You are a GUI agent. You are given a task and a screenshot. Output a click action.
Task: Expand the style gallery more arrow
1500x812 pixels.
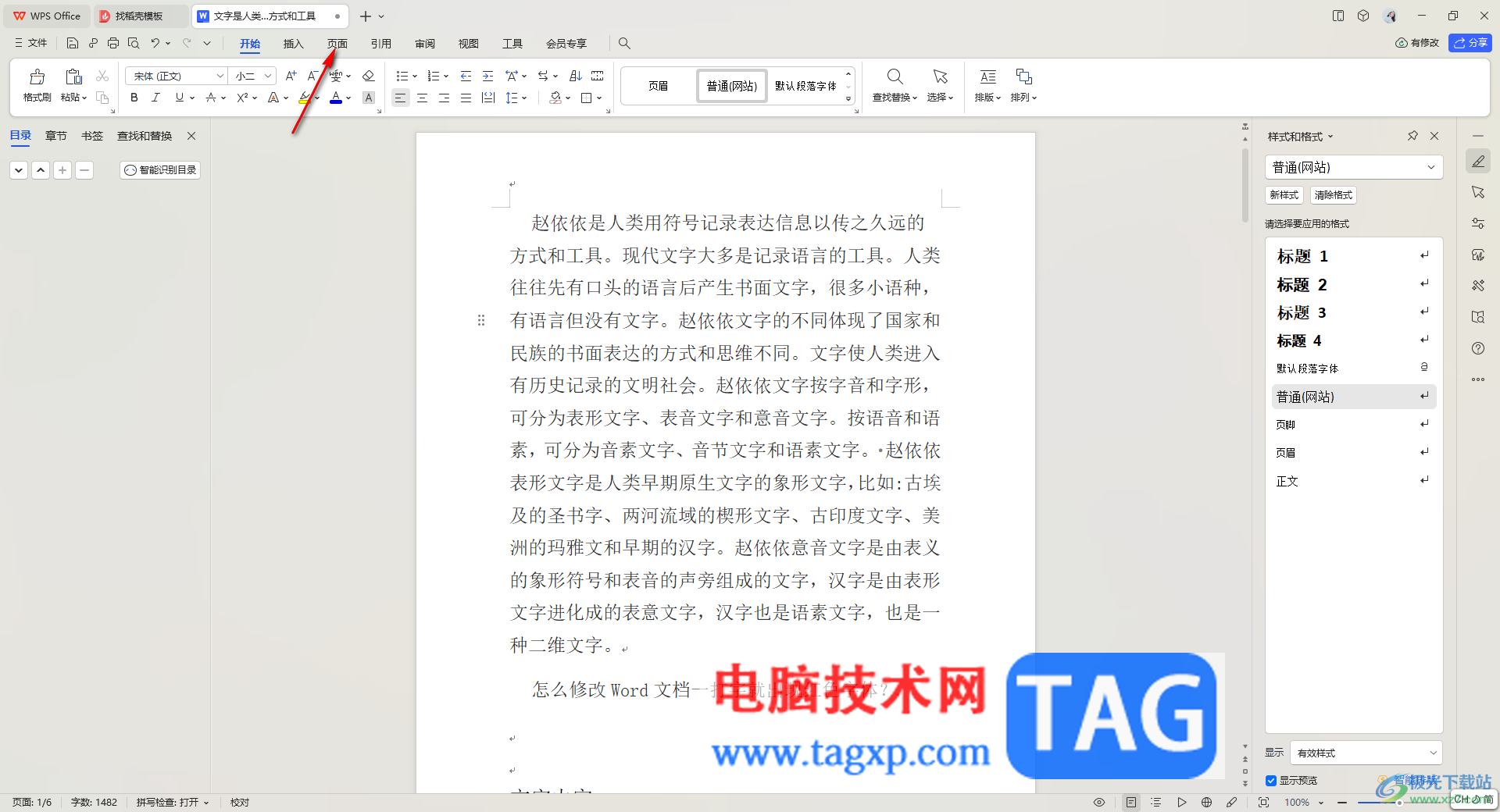click(x=848, y=99)
